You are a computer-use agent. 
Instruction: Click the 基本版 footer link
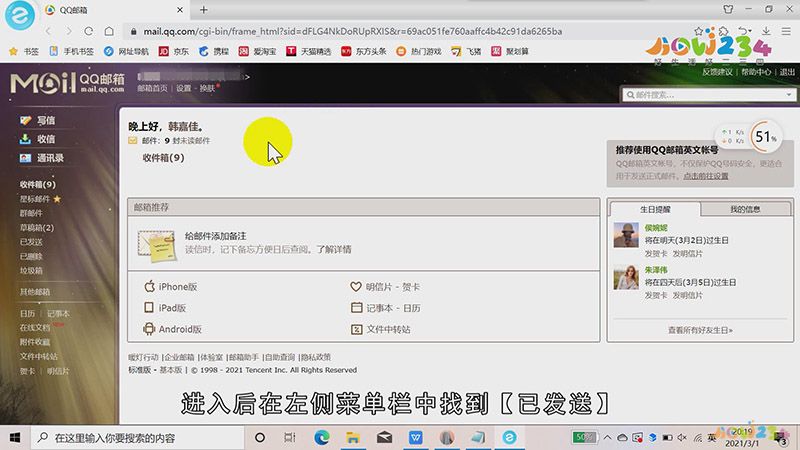(x=171, y=370)
